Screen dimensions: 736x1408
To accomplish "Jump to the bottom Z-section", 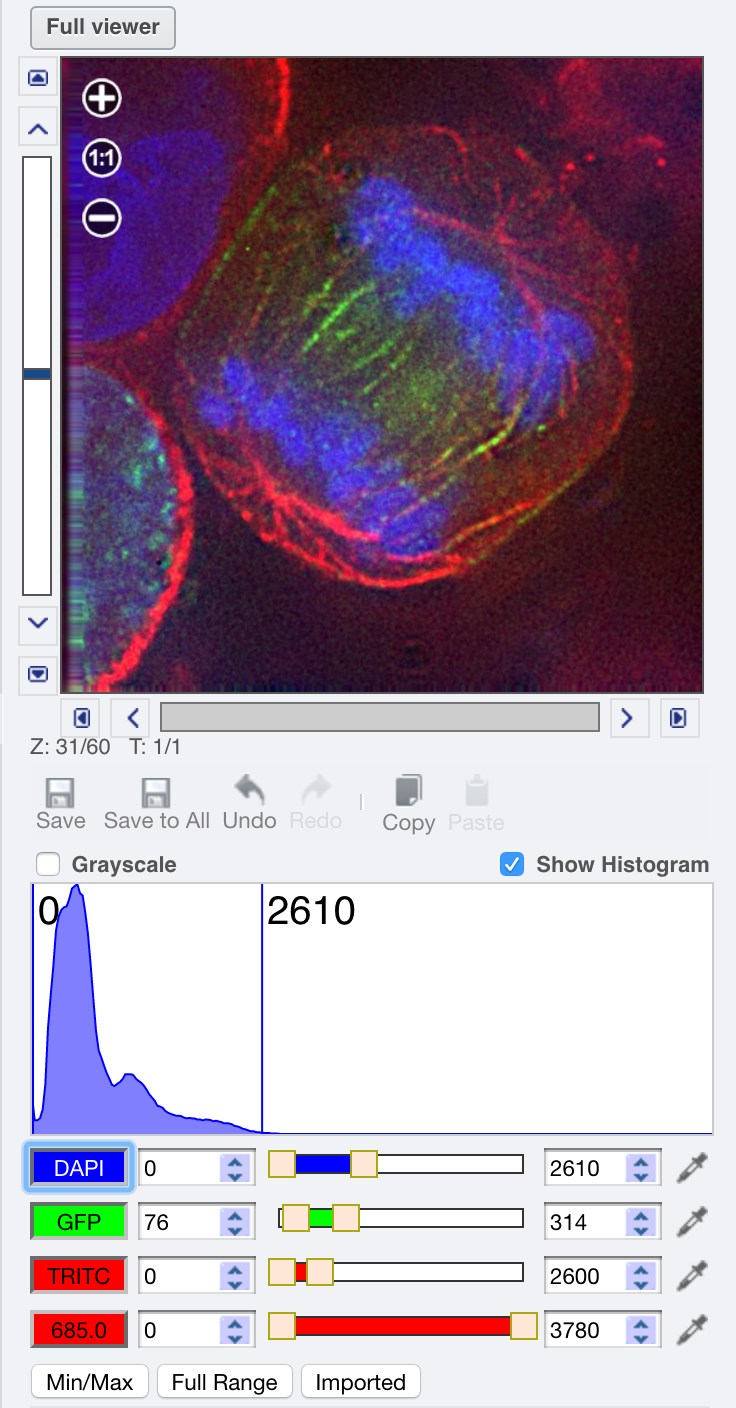I will (x=38, y=675).
